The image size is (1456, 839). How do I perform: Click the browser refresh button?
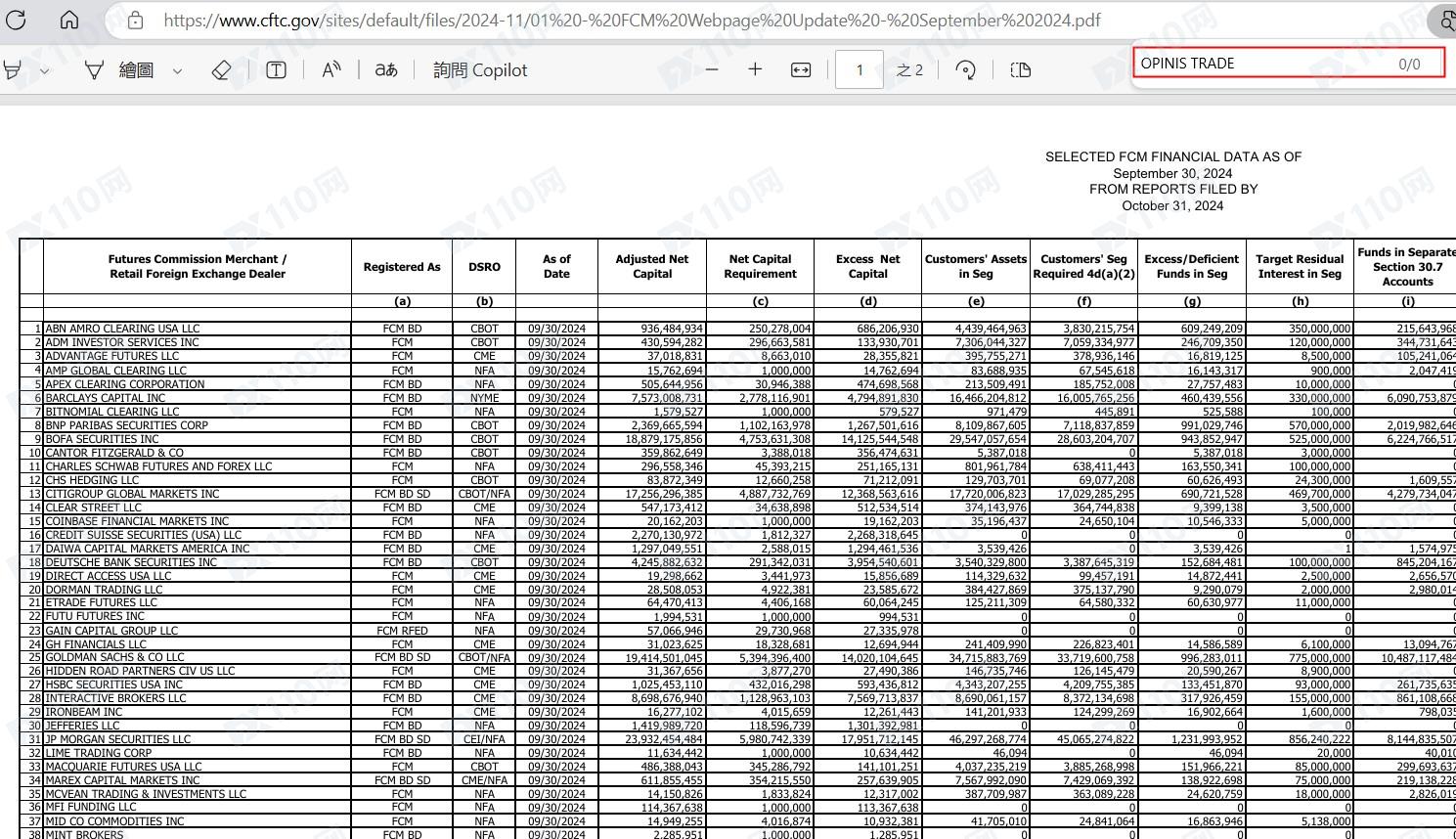pos(16,20)
